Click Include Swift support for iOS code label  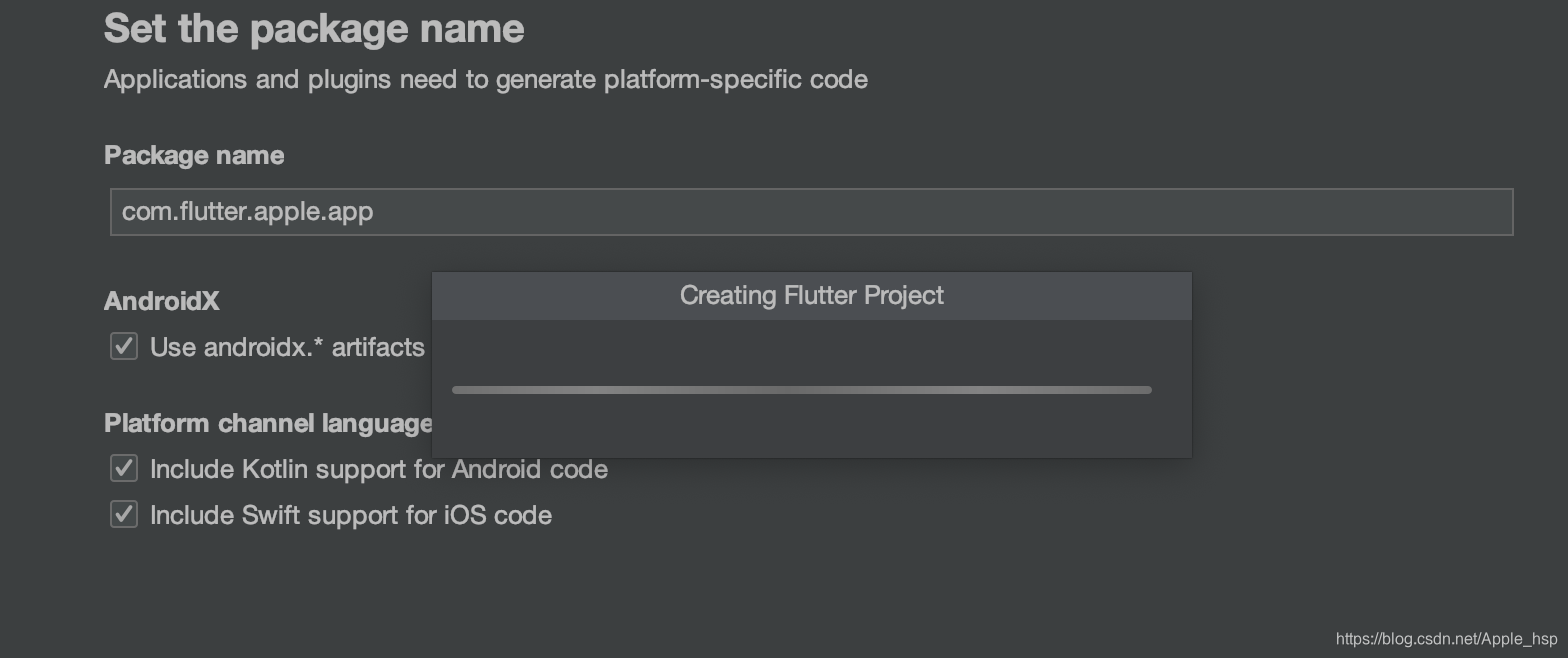click(x=350, y=515)
